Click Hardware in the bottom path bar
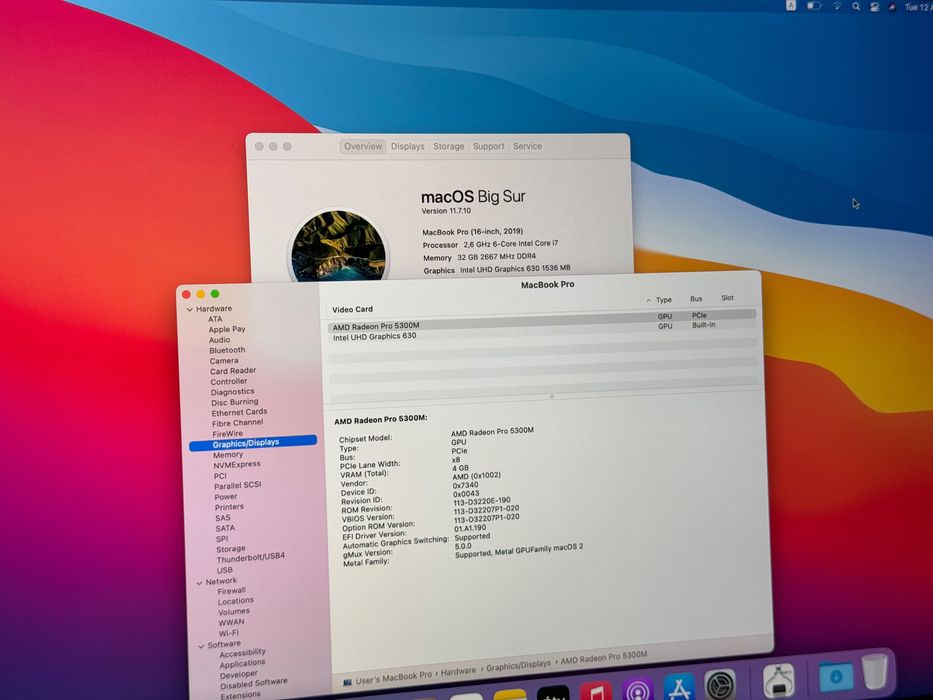This screenshot has height=700, width=933. pos(458,671)
